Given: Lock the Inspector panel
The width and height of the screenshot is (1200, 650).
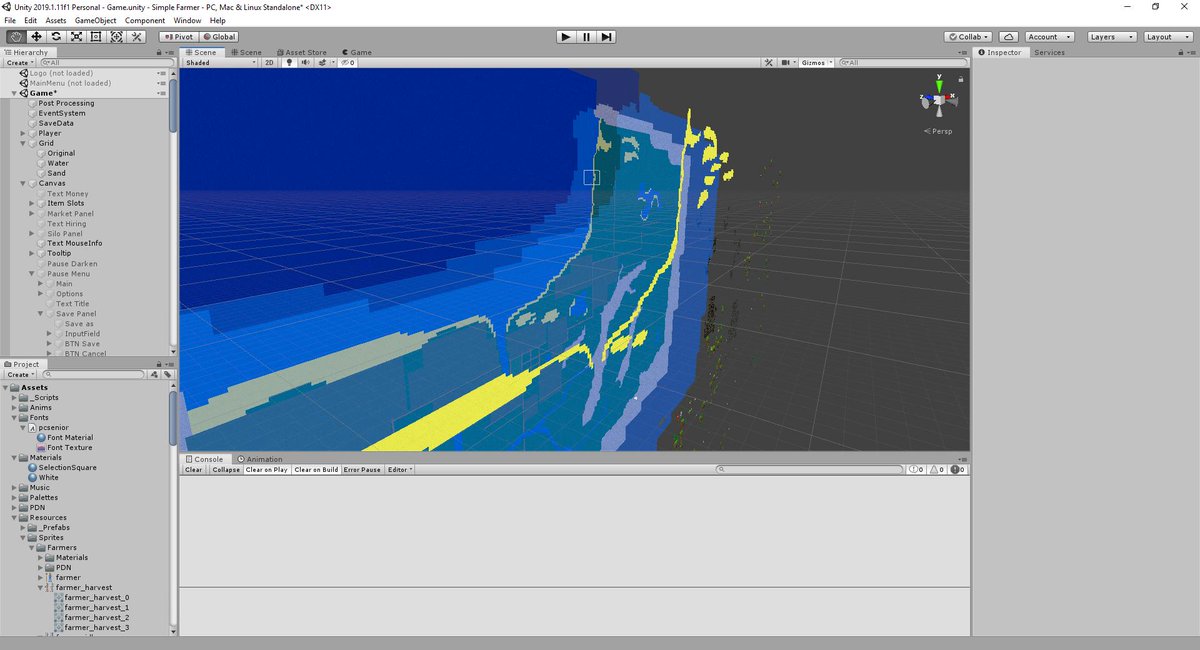Looking at the screenshot, I should tap(1182, 52).
